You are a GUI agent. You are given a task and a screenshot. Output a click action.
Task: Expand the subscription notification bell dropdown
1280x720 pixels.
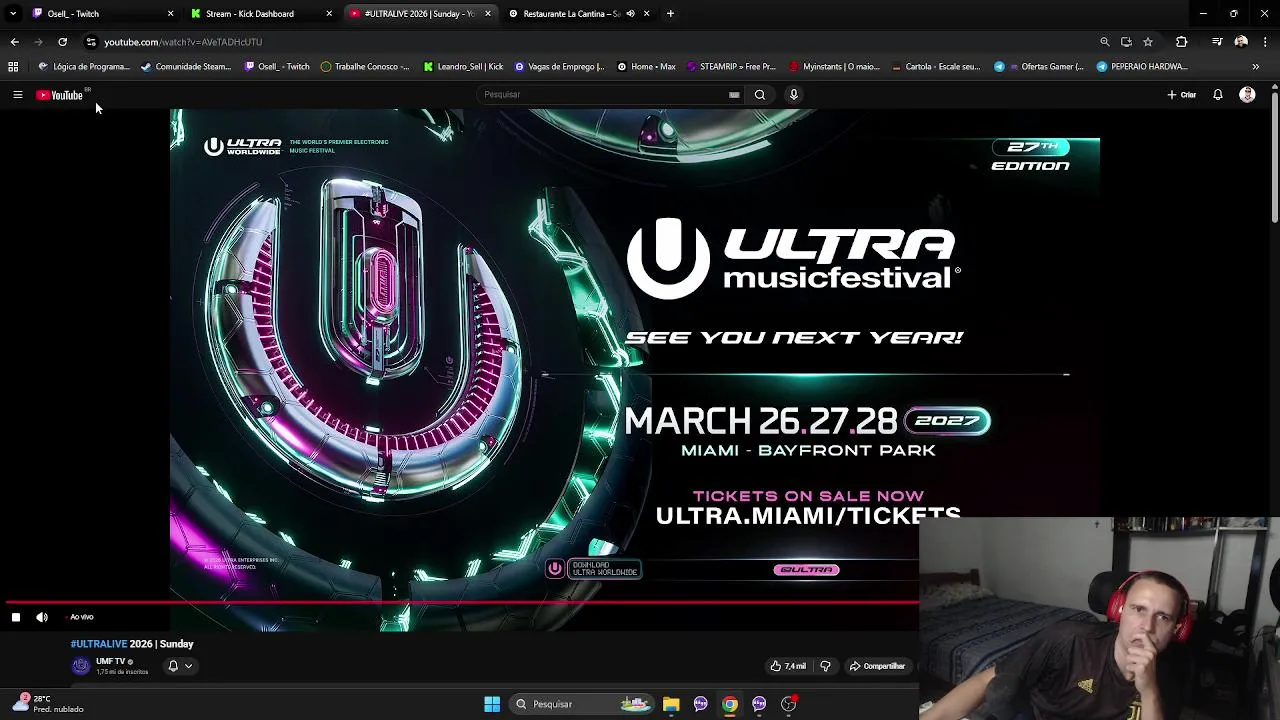pyautogui.click(x=179, y=666)
